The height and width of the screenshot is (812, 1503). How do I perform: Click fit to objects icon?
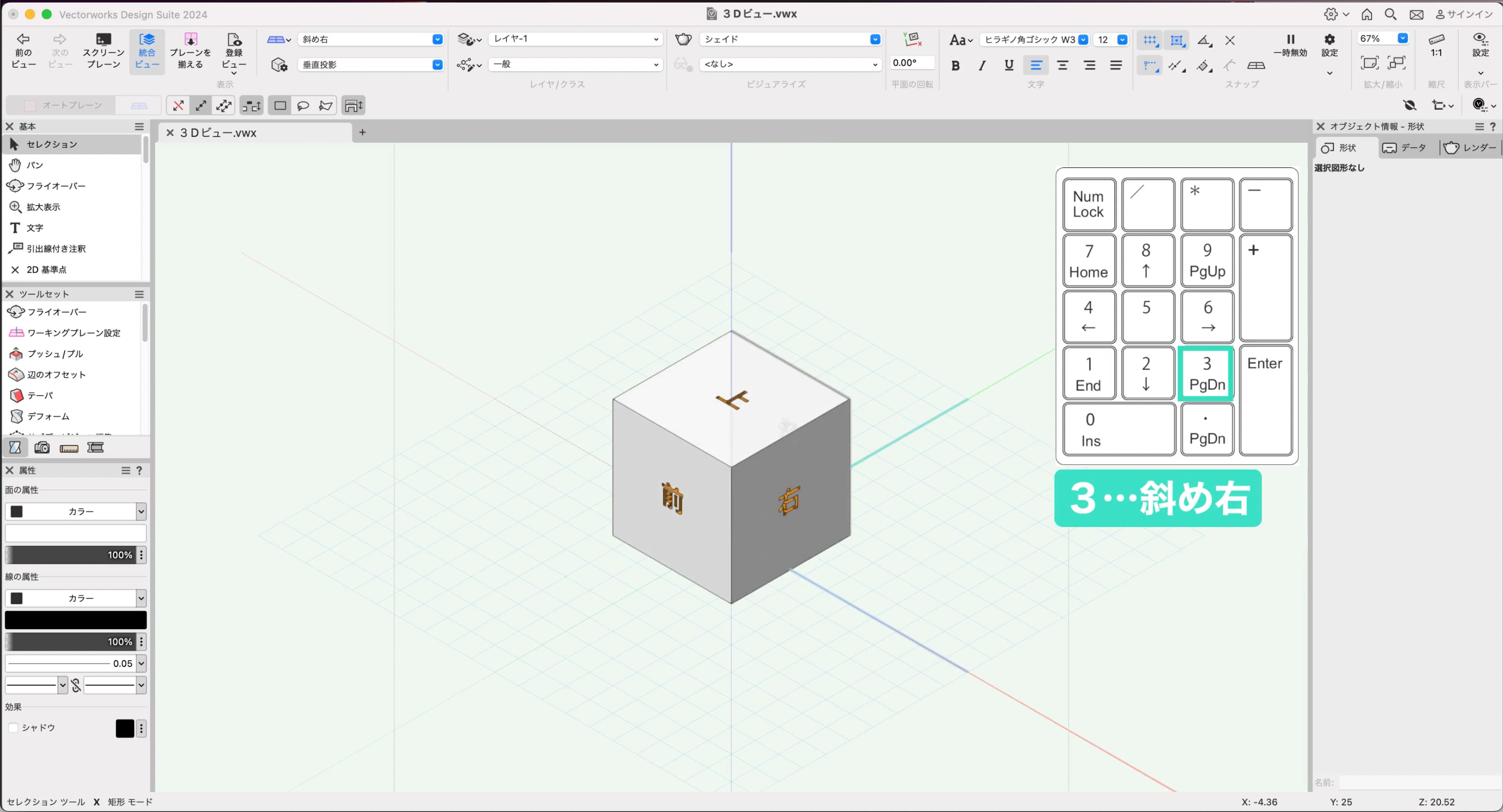[x=1396, y=63]
